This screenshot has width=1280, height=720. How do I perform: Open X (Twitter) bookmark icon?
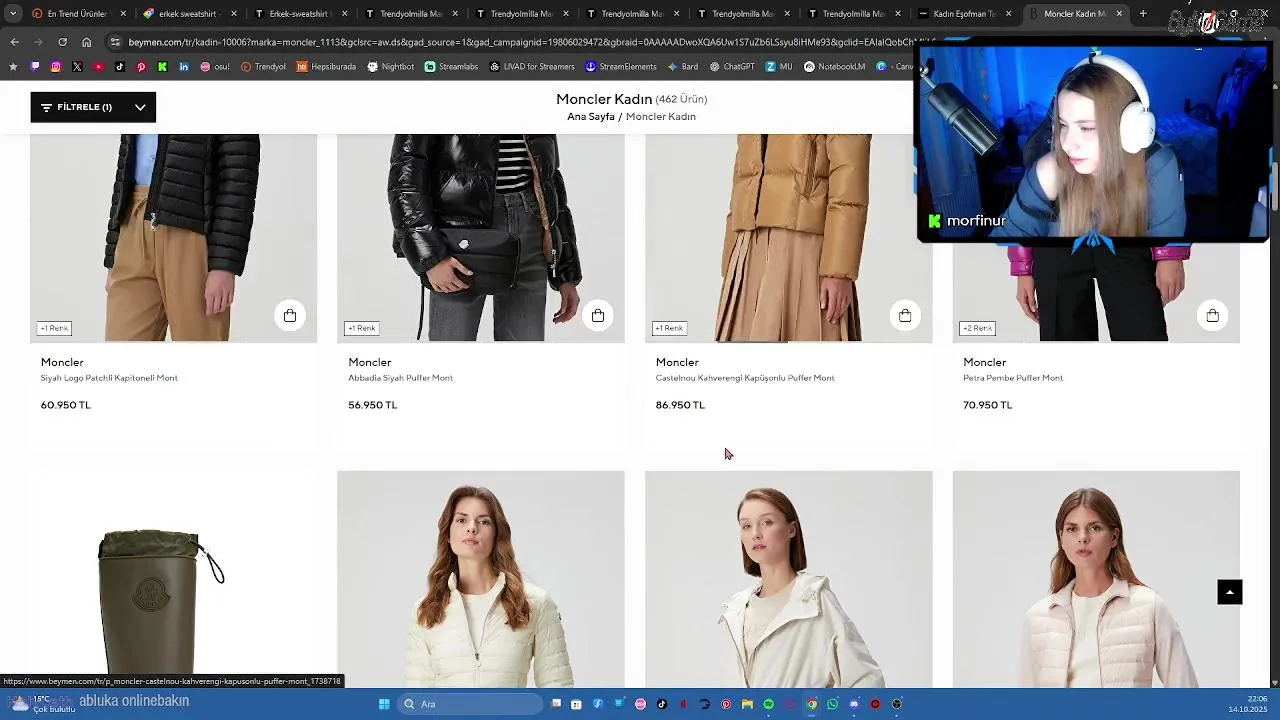pyautogui.click(x=77, y=67)
